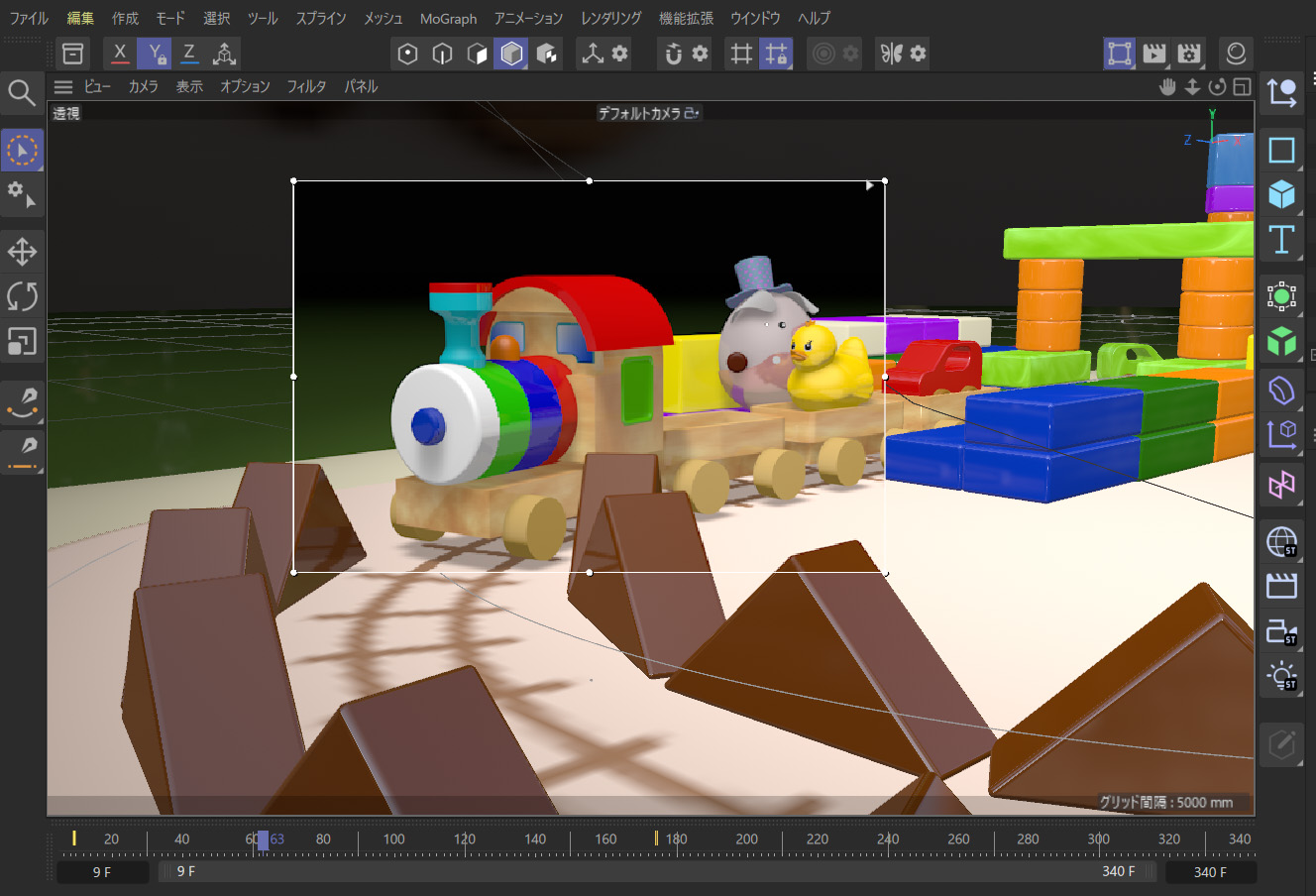The width and height of the screenshot is (1316, 896).
Task: Open the レンダリング menu
Action: click(x=610, y=19)
